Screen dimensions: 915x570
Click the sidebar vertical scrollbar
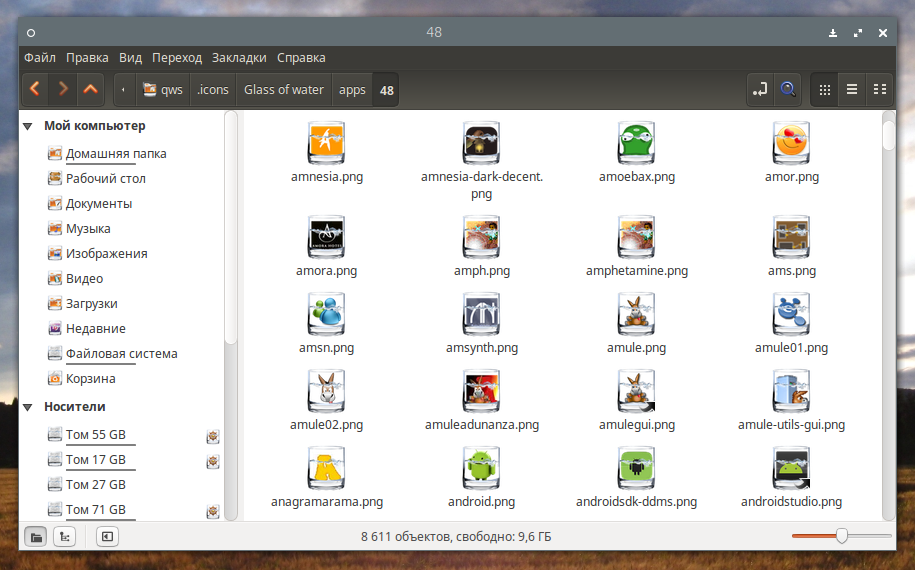click(231, 315)
